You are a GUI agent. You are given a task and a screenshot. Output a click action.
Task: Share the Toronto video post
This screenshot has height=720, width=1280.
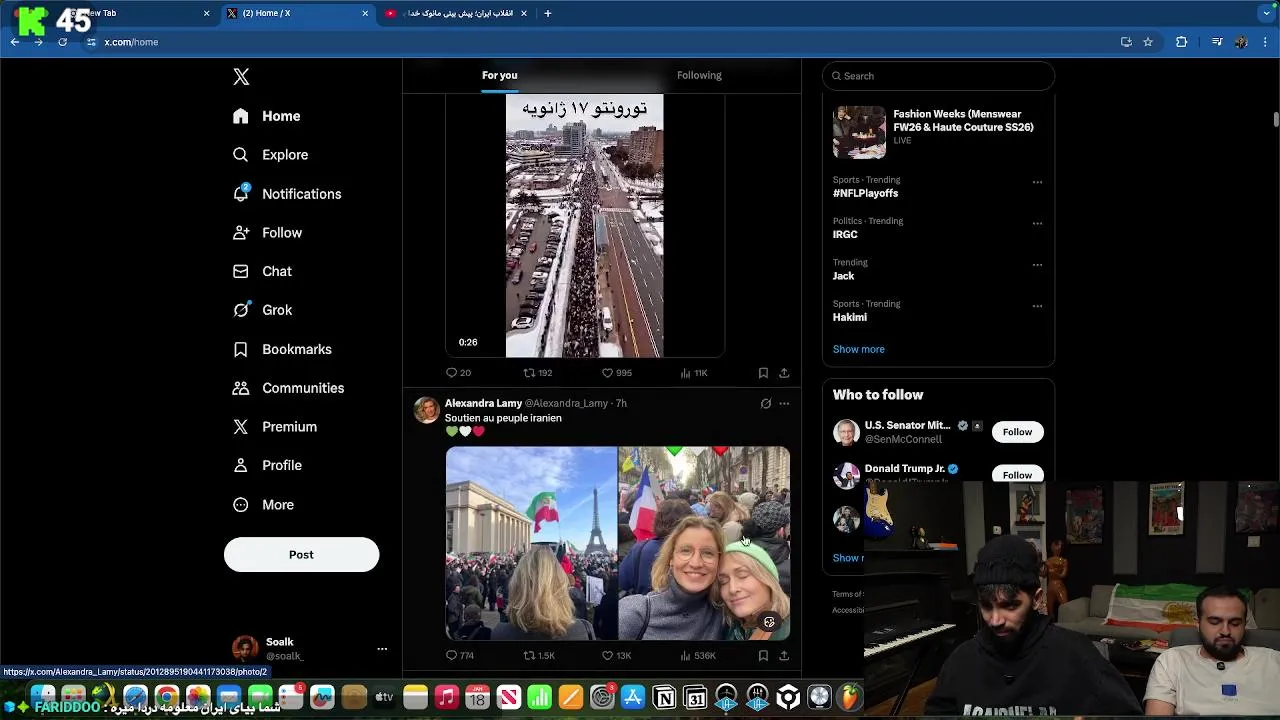click(x=784, y=373)
